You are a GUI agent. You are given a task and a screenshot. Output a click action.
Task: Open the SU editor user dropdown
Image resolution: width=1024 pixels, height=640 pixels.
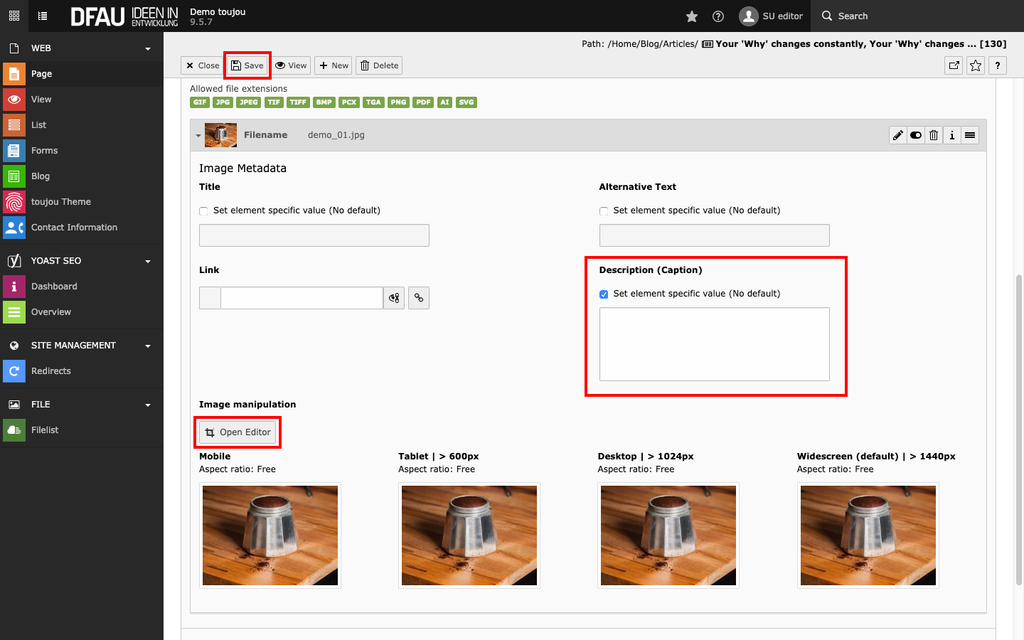click(771, 16)
